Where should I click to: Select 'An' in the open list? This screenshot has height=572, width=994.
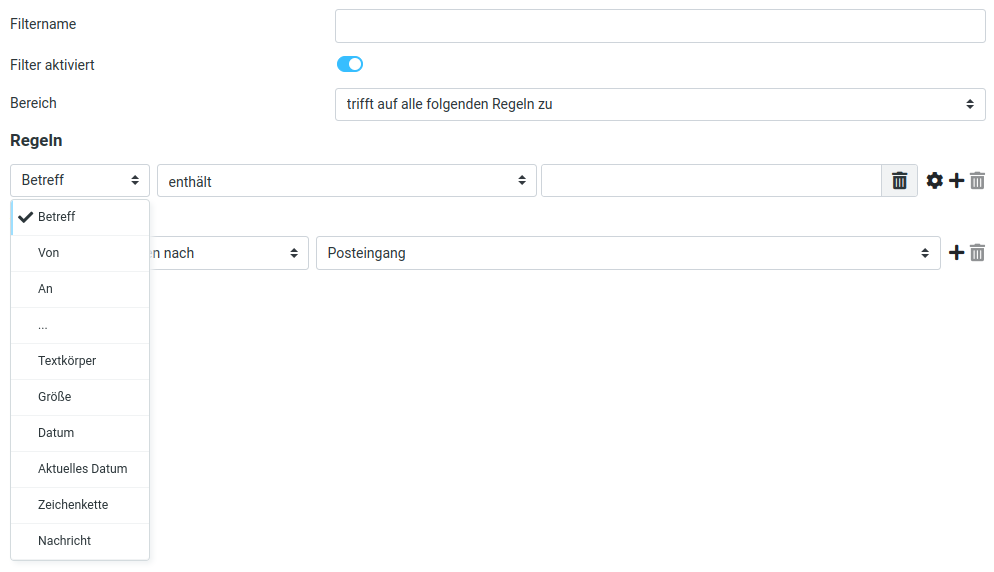coord(46,289)
